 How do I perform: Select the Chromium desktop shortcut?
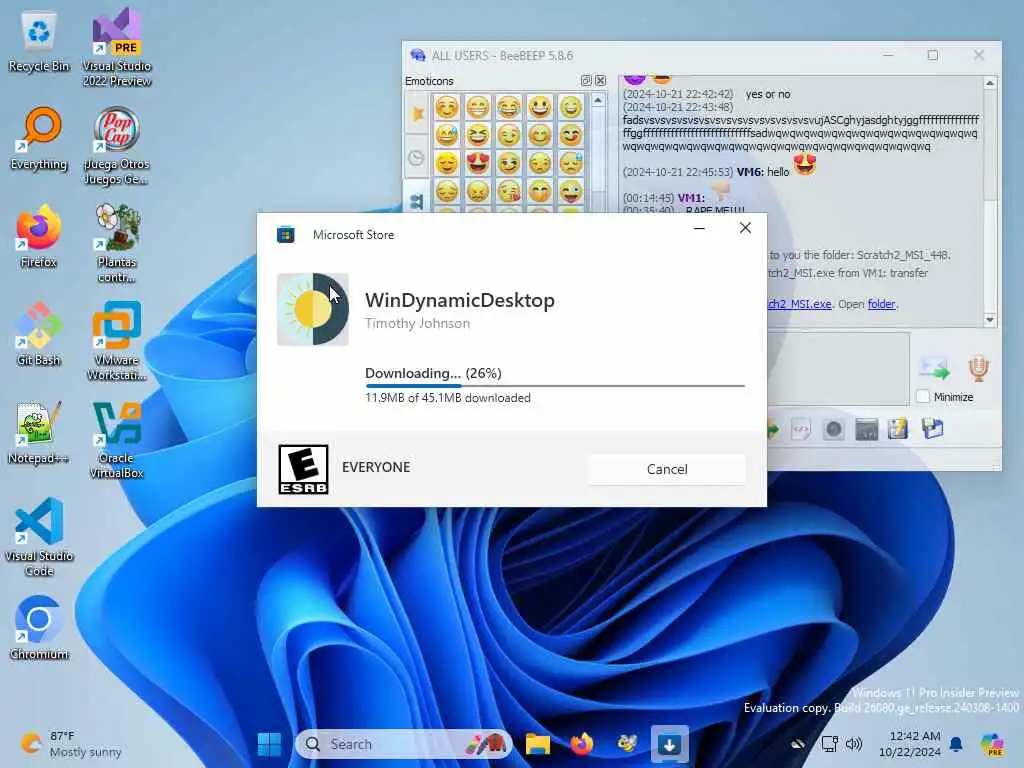tap(39, 628)
